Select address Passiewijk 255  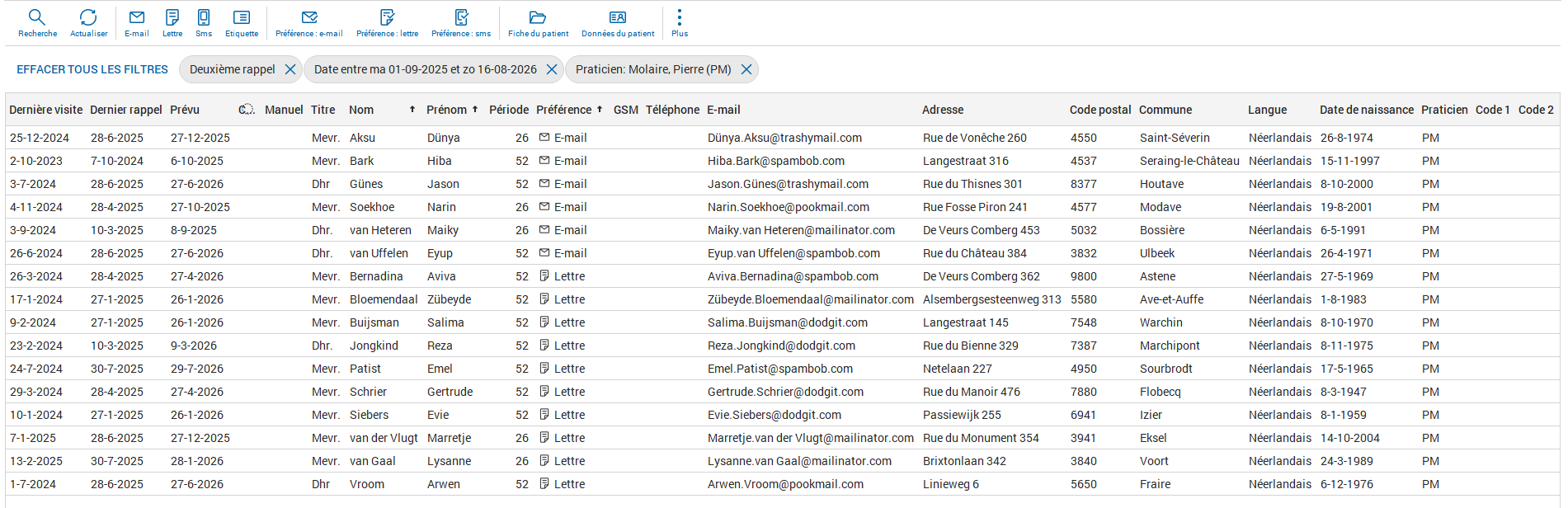[962, 415]
